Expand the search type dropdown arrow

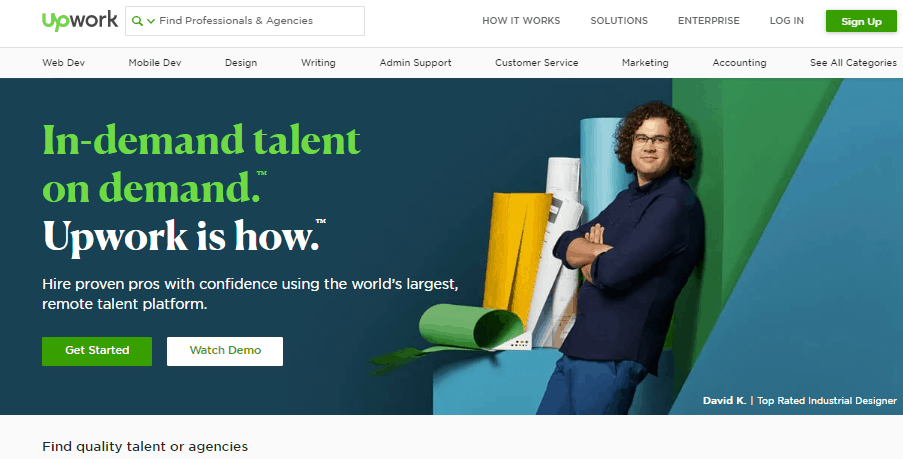(150, 21)
